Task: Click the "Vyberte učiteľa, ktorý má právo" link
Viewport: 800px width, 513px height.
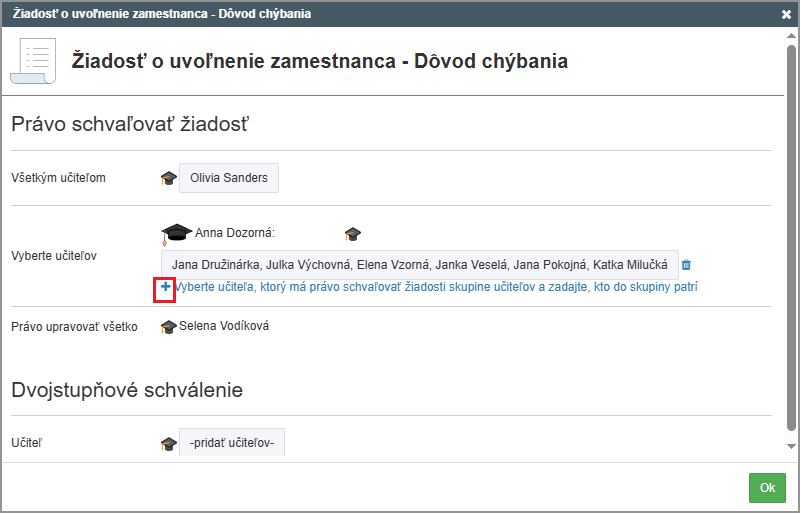Action: tap(436, 287)
